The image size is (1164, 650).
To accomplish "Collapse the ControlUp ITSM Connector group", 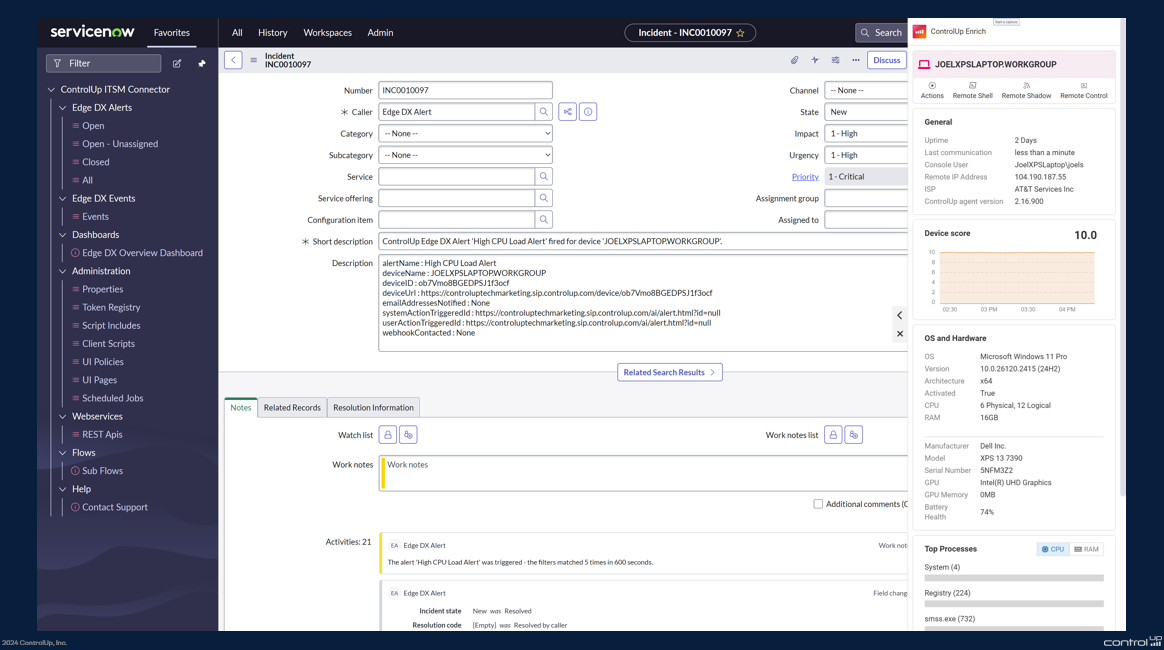I will click(x=51, y=90).
